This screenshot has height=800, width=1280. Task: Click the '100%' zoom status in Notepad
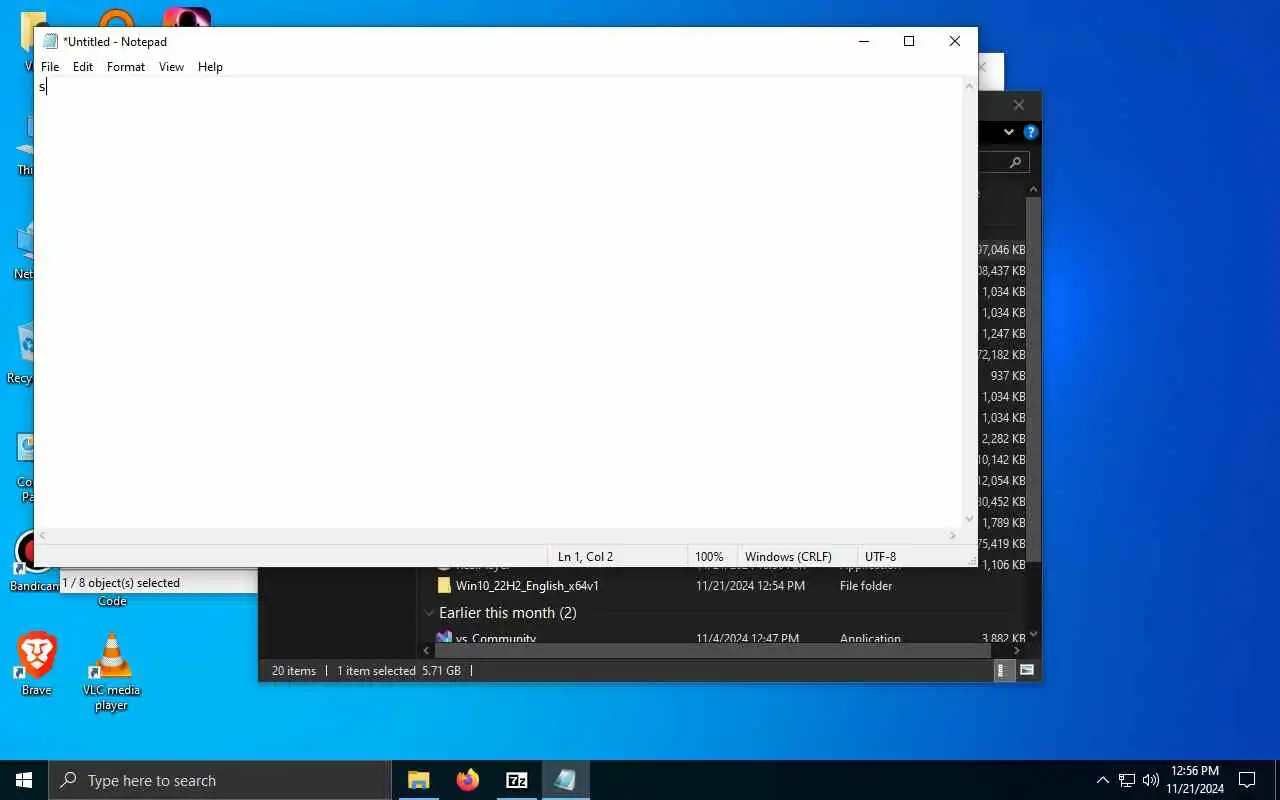point(709,556)
